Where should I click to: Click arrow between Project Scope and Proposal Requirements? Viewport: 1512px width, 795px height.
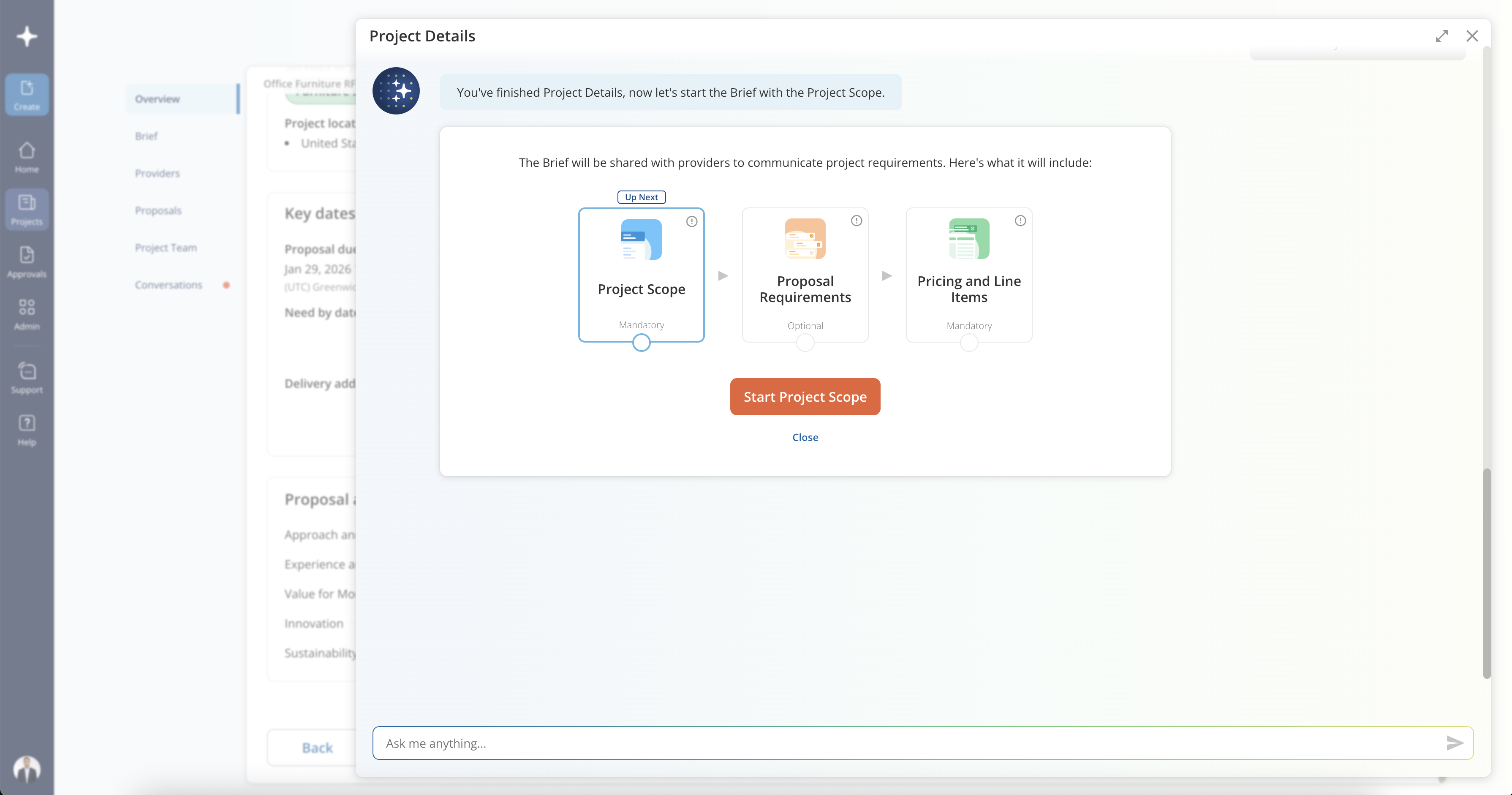[x=723, y=276]
